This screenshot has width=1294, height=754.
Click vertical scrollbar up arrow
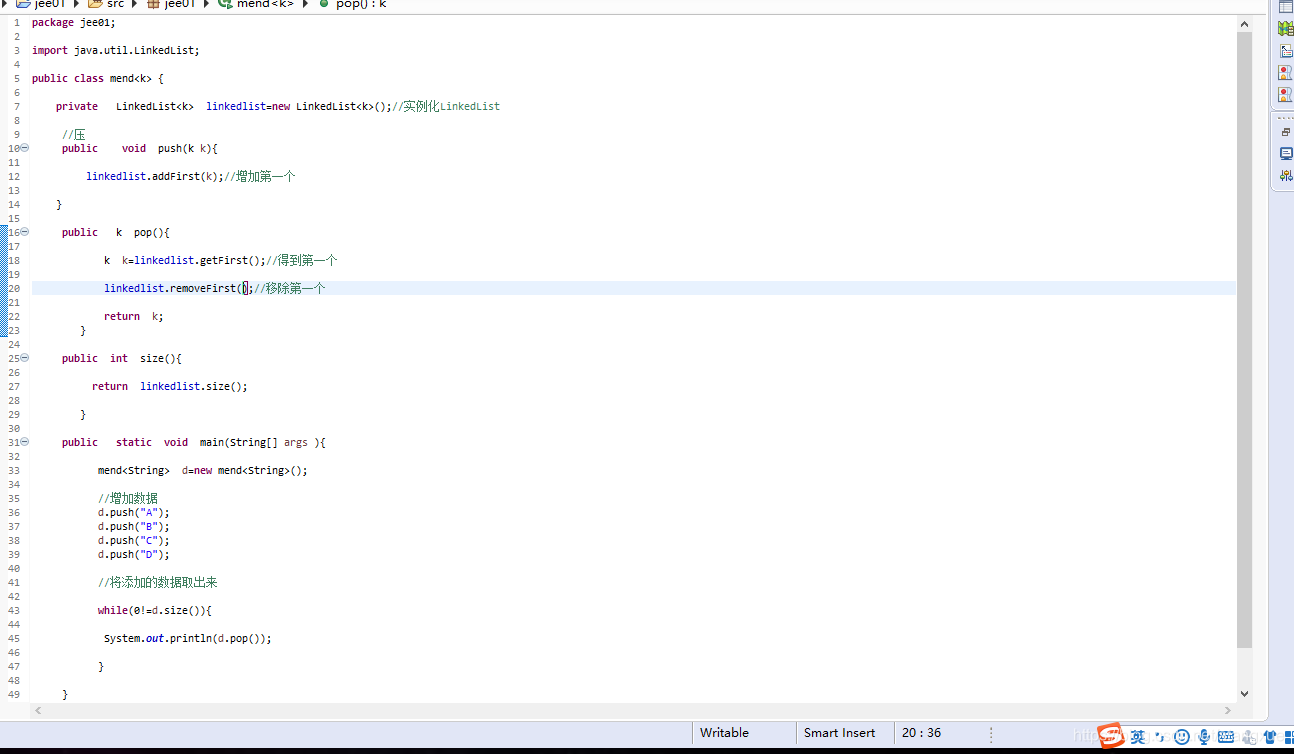1245,23
